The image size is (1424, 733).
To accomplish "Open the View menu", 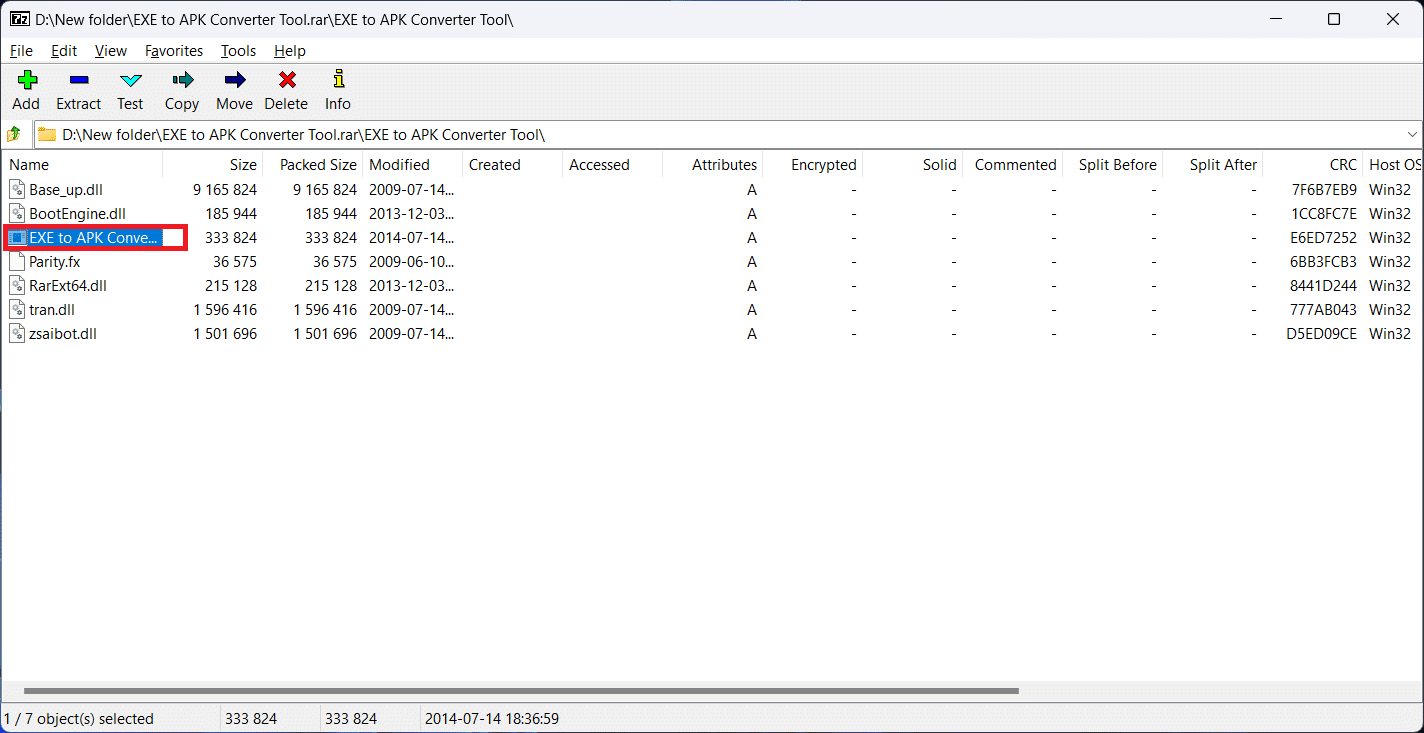I will point(110,51).
